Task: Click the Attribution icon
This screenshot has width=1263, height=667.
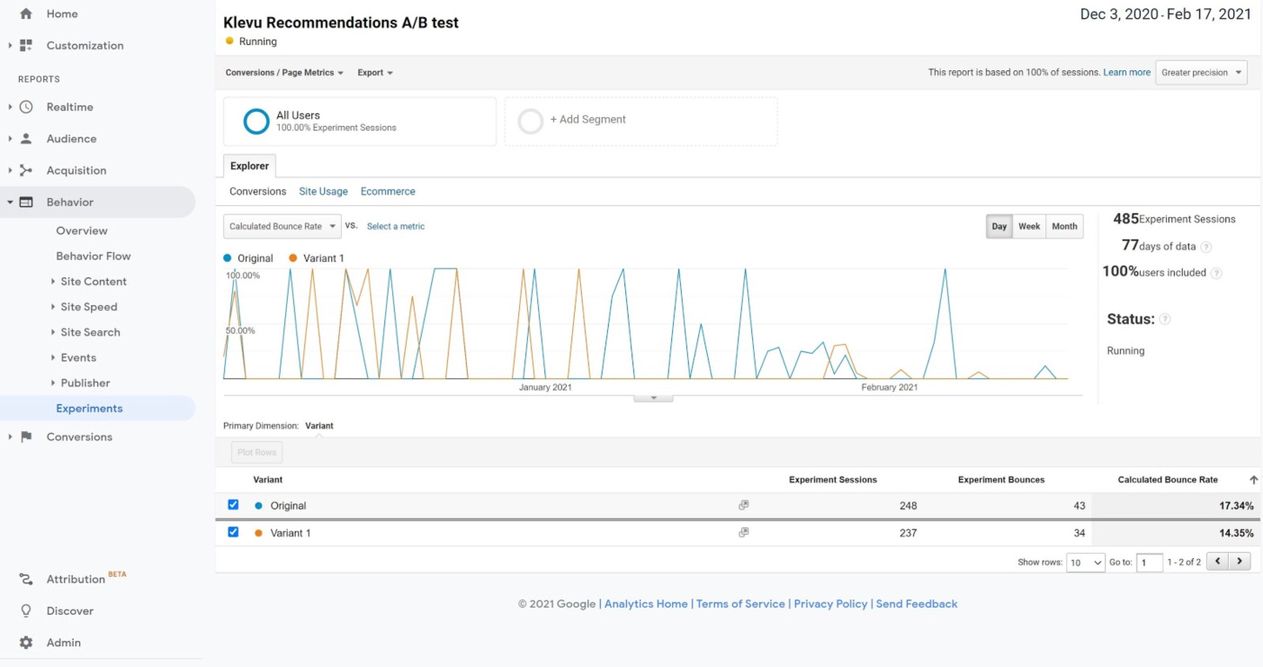Action: [26, 579]
